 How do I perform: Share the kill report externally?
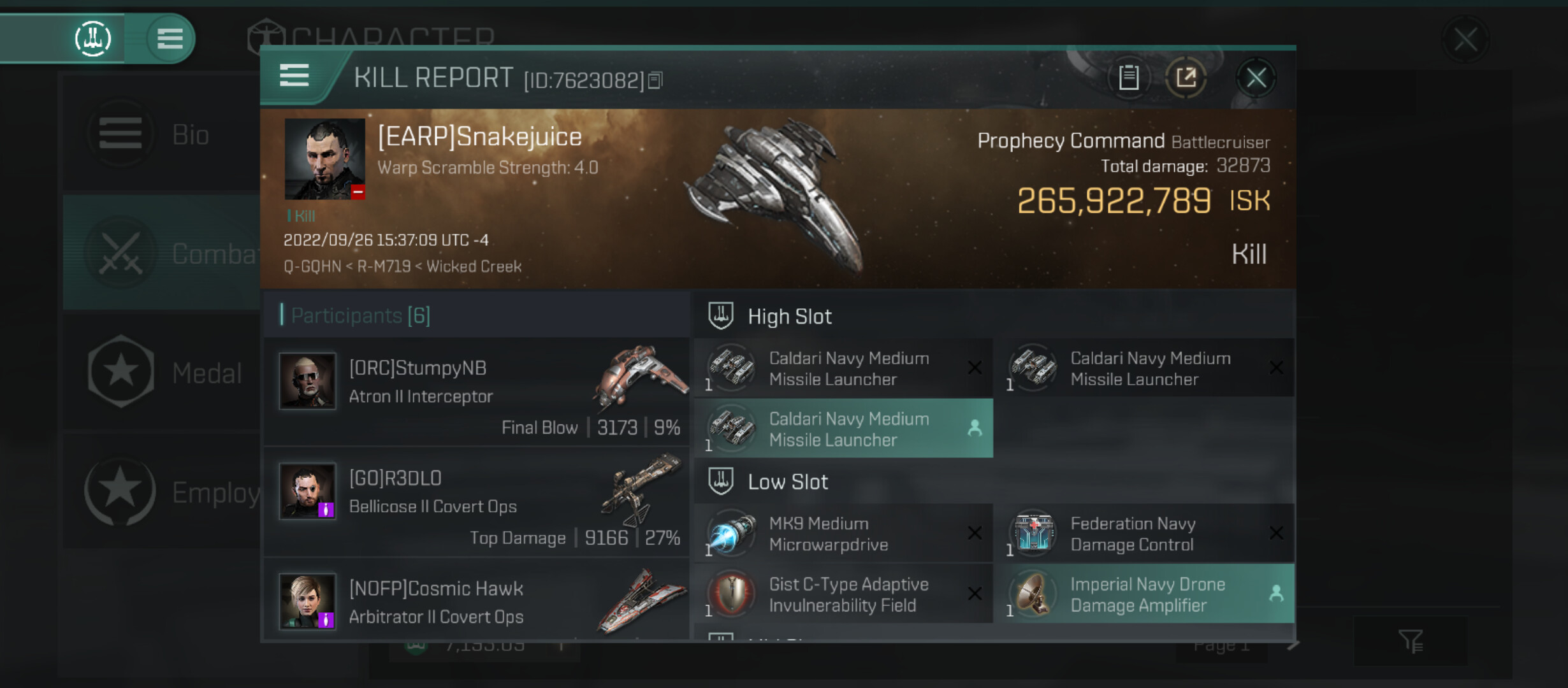[1186, 78]
